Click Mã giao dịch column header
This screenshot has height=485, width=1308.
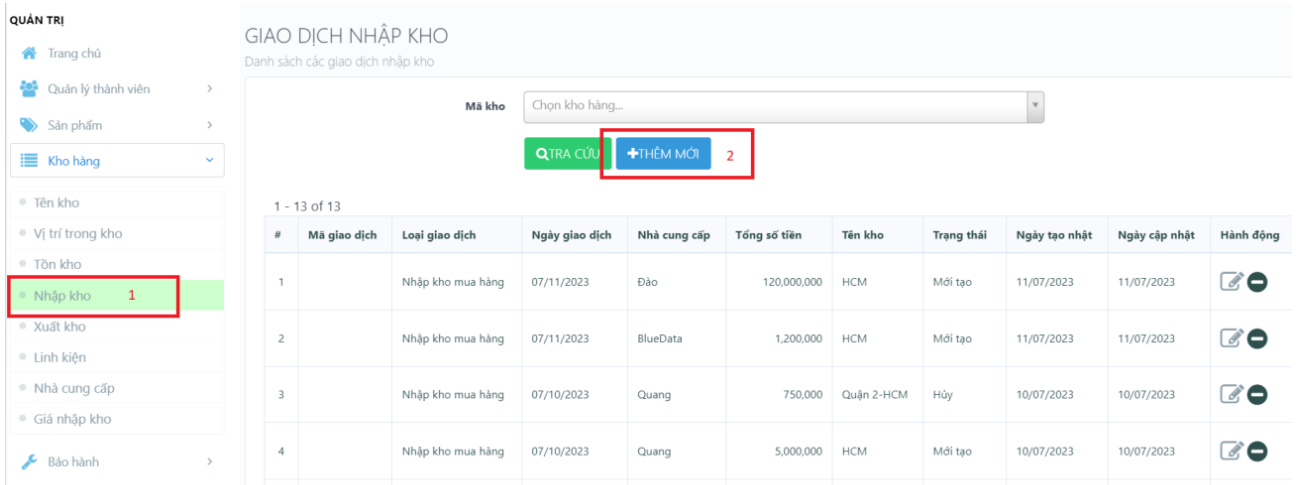pos(343,235)
